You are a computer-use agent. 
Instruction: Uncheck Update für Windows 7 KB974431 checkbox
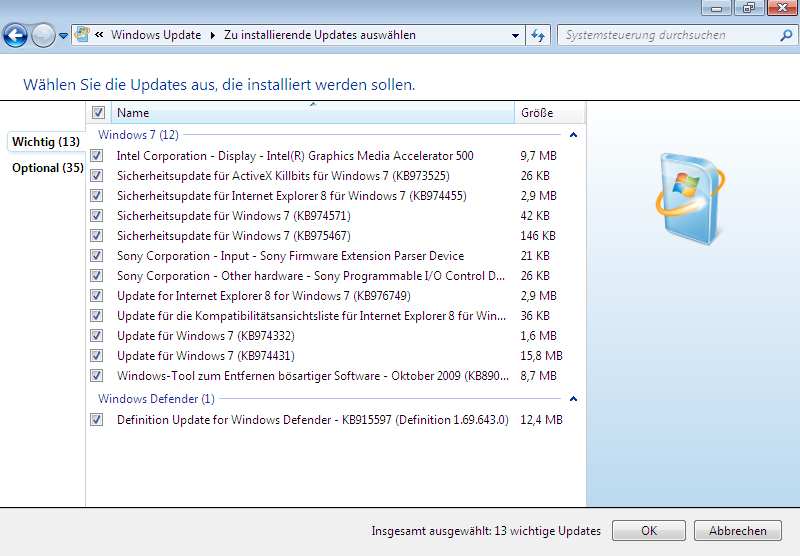[x=96, y=356]
